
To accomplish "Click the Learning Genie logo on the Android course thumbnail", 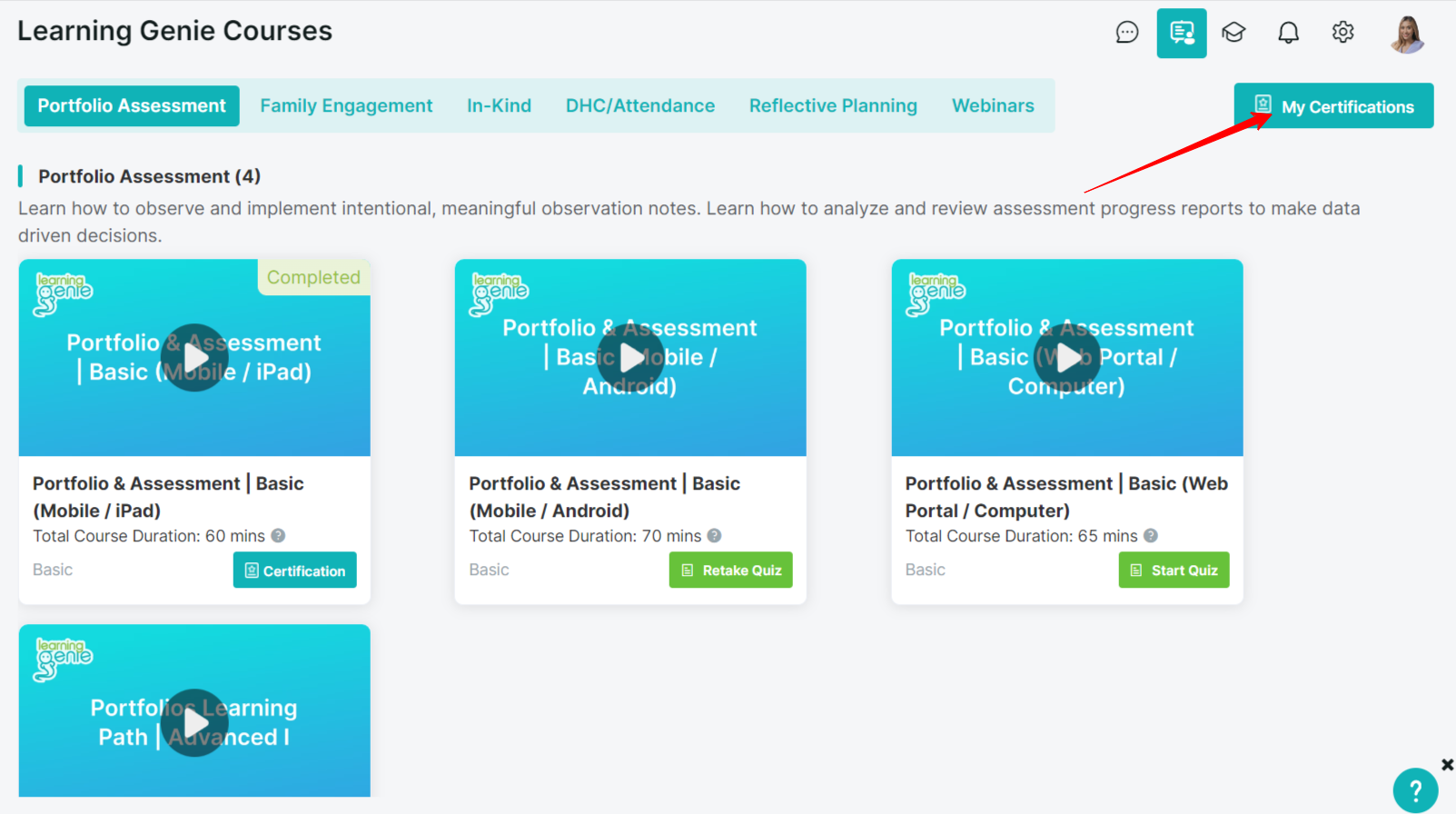I will tap(500, 293).
